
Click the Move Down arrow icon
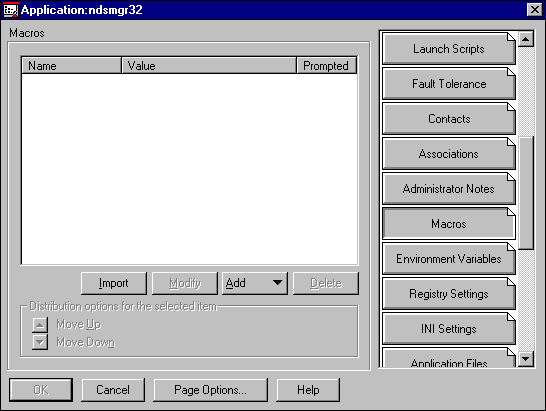[x=40, y=342]
